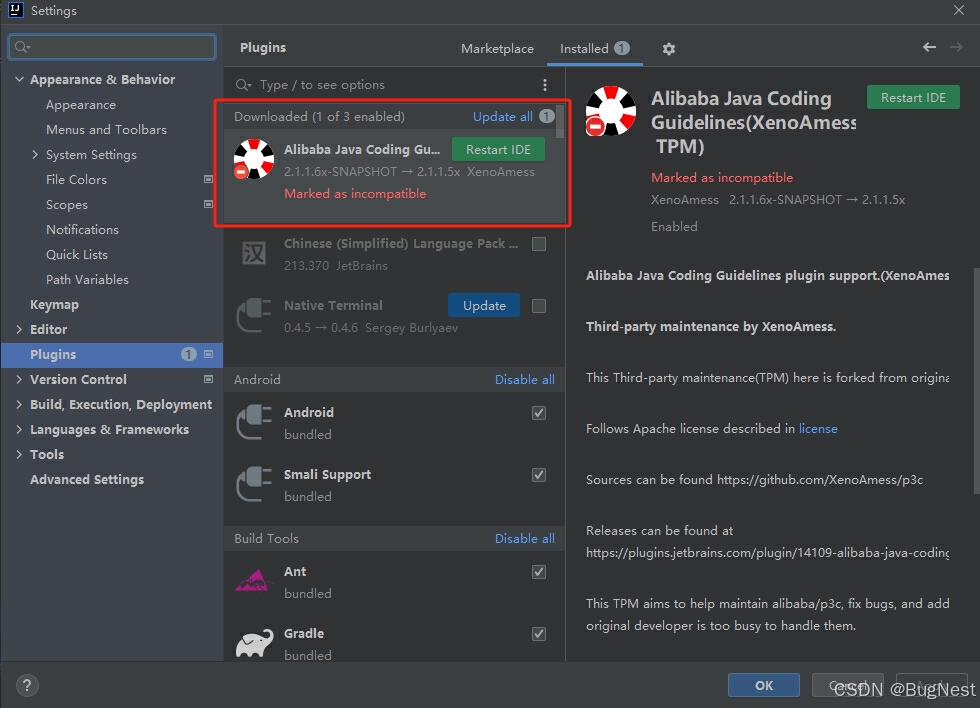Expand System Settings node
This screenshot has width=980, height=708.
(35, 154)
